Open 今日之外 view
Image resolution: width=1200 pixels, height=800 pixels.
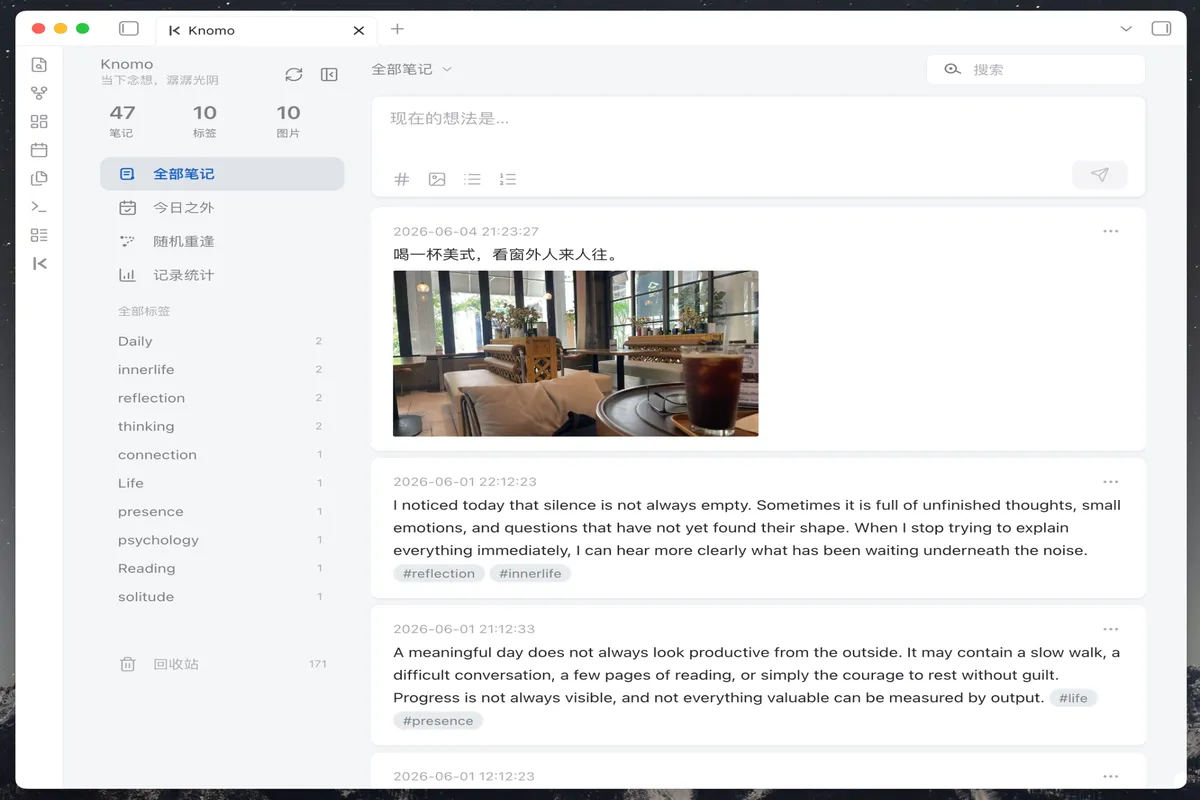pos(222,208)
